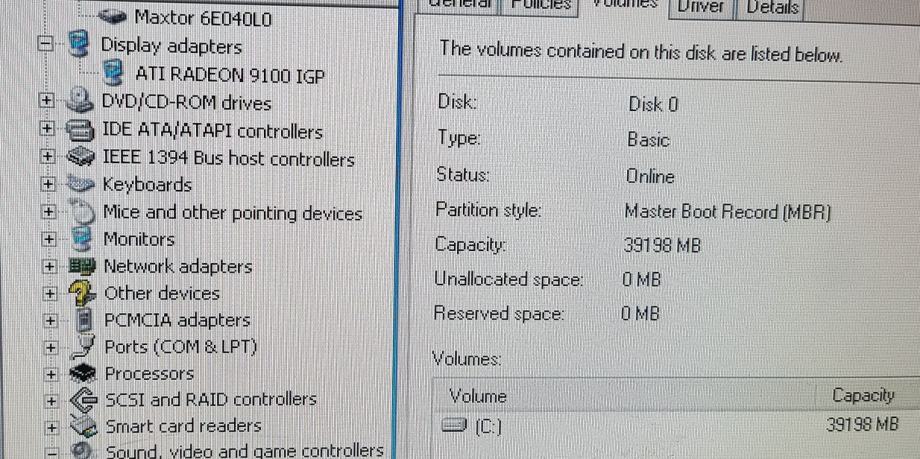Select the Network adapters icon
This screenshot has width=920, height=459.
pos(82,266)
